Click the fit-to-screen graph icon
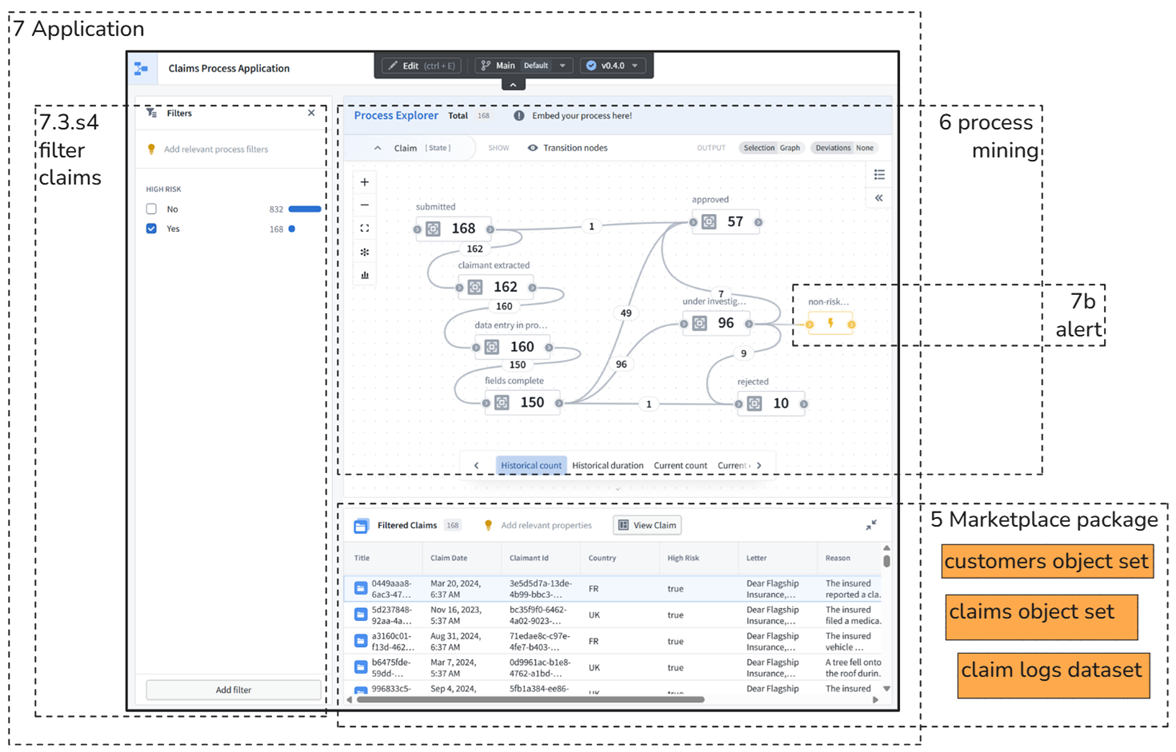Screen dimensions: 1176x752 coord(364,228)
